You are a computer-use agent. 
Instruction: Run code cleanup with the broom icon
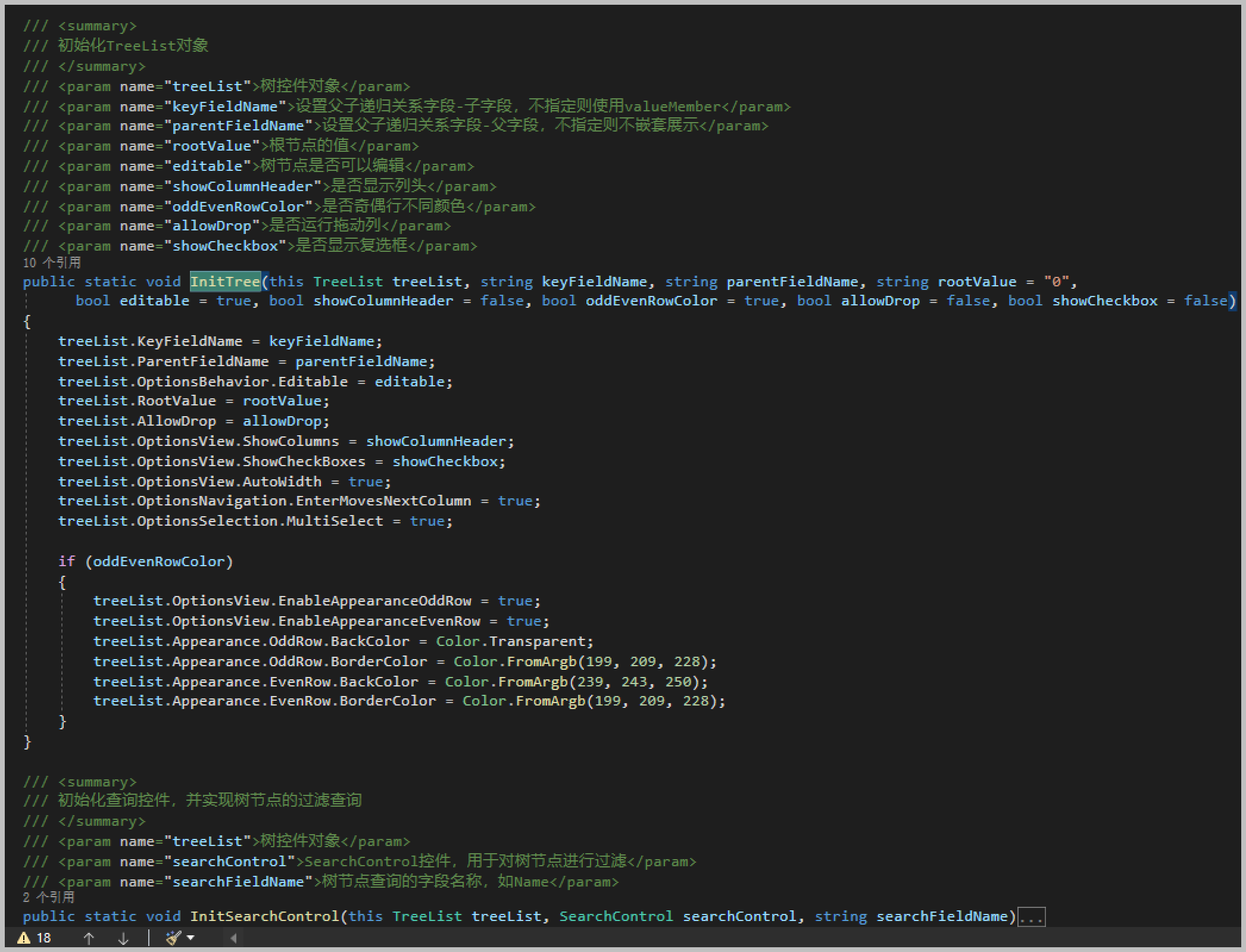click(x=173, y=938)
